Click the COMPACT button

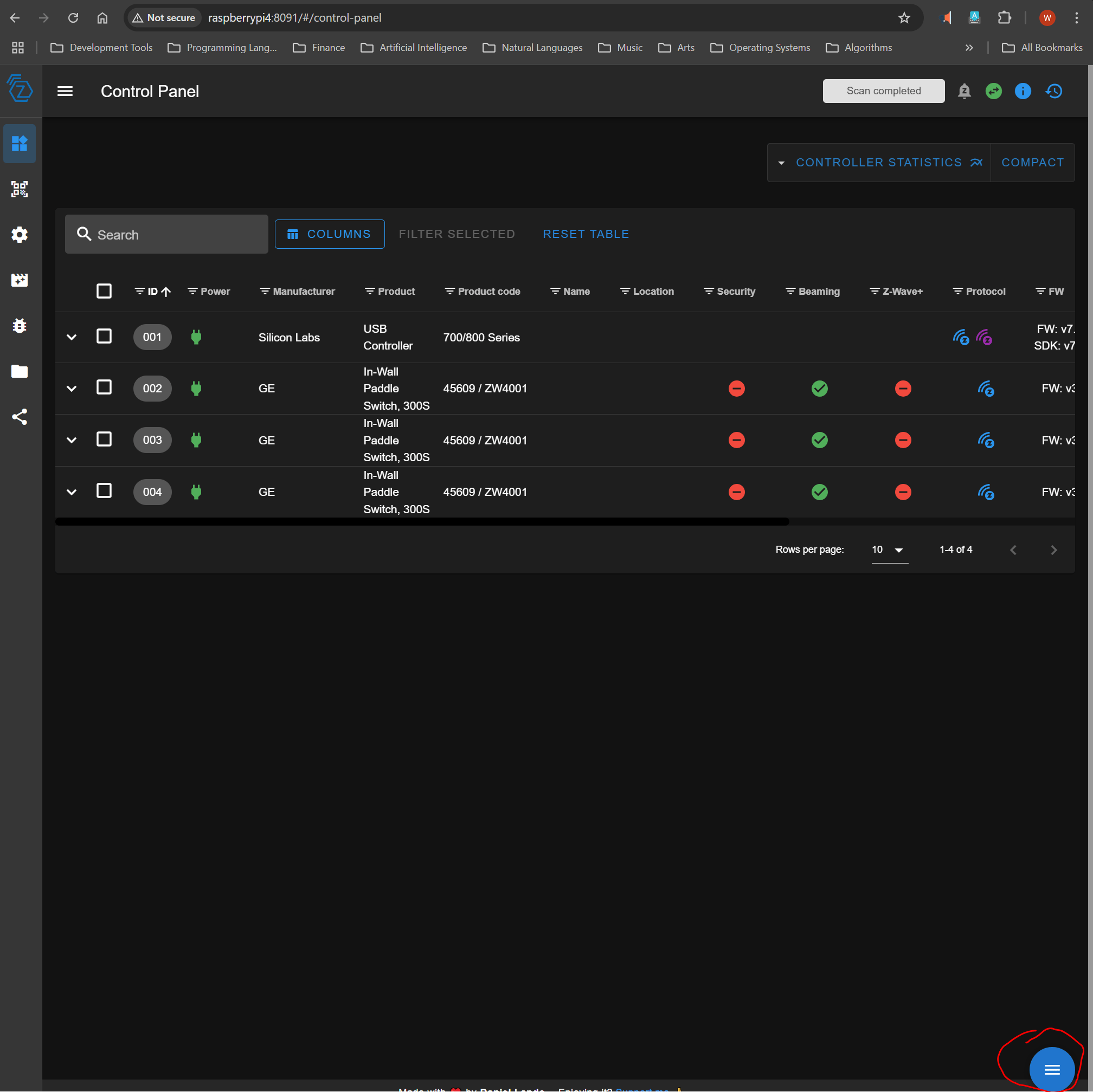1032,163
